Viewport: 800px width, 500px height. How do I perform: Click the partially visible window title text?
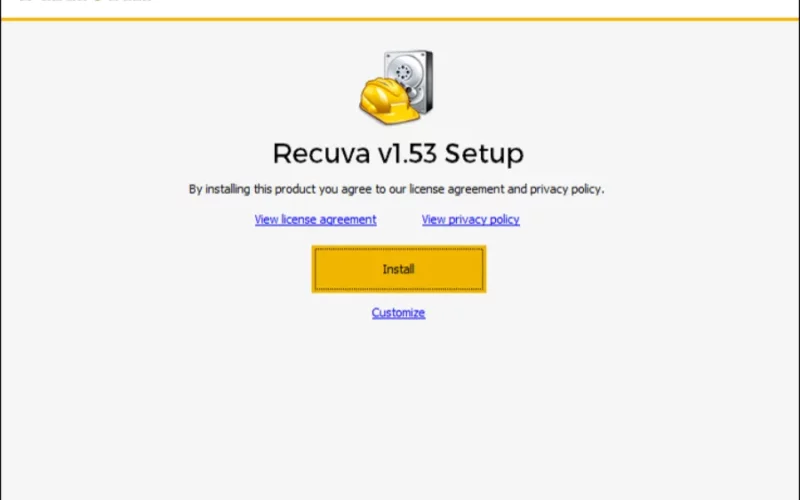coord(84,1)
